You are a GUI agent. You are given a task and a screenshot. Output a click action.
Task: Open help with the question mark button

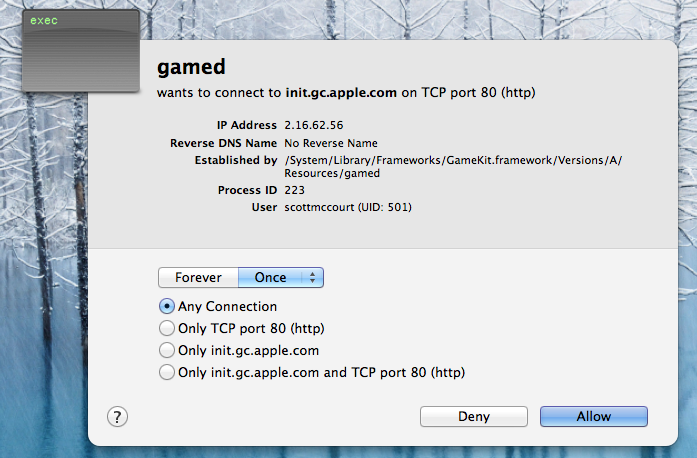pyautogui.click(x=117, y=417)
